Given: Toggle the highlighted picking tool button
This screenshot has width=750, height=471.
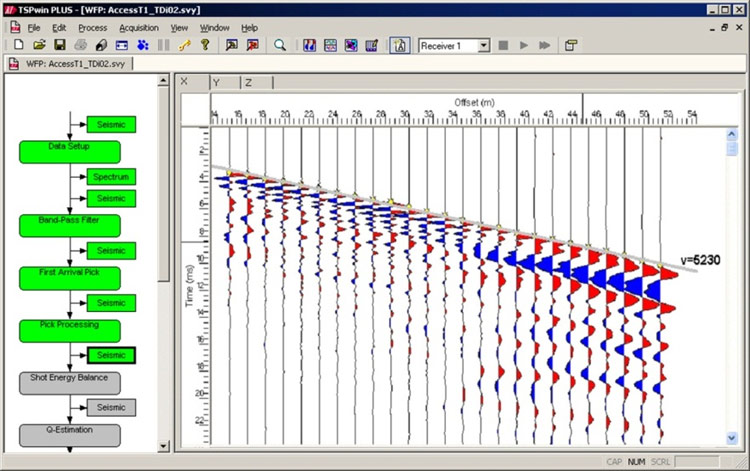Looking at the screenshot, I should (399, 45).
